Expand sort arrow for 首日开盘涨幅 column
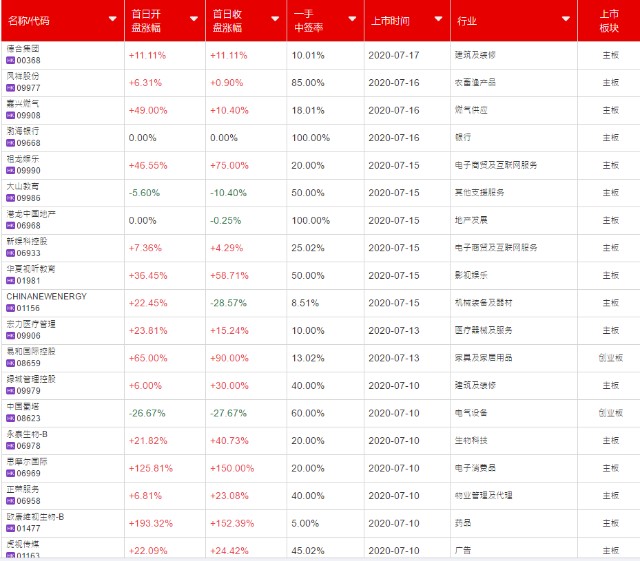This screenshot has height=561, width=640. point(189,20)
